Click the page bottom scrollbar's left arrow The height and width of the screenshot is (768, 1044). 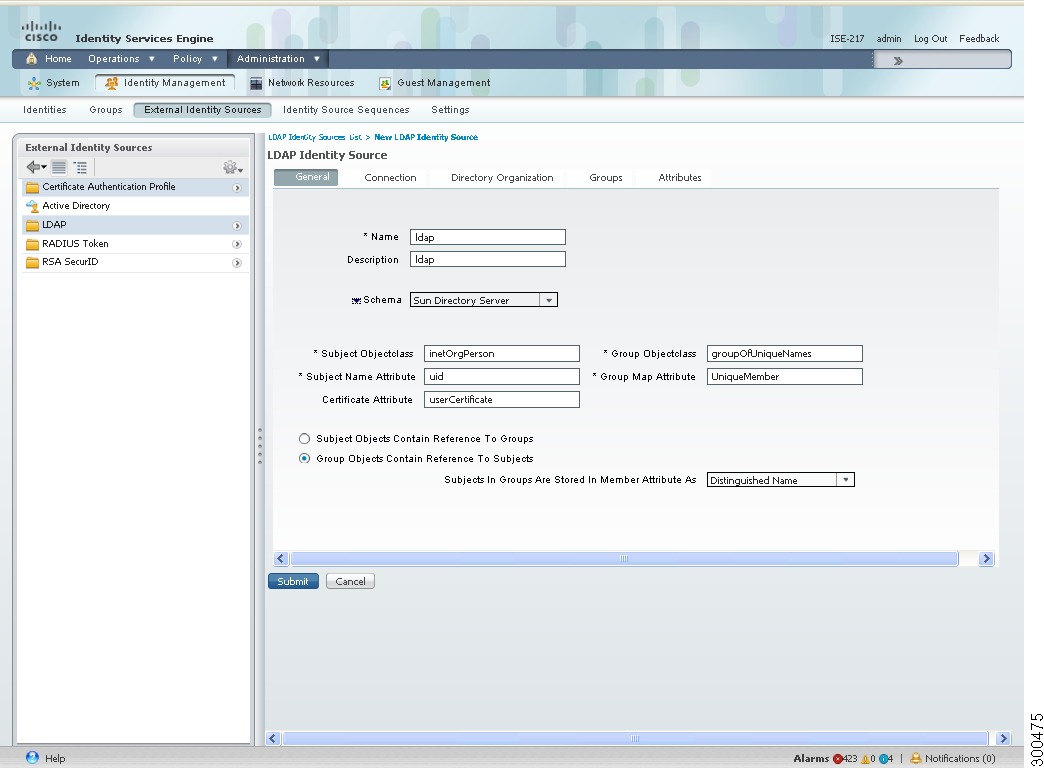point(272,738)
